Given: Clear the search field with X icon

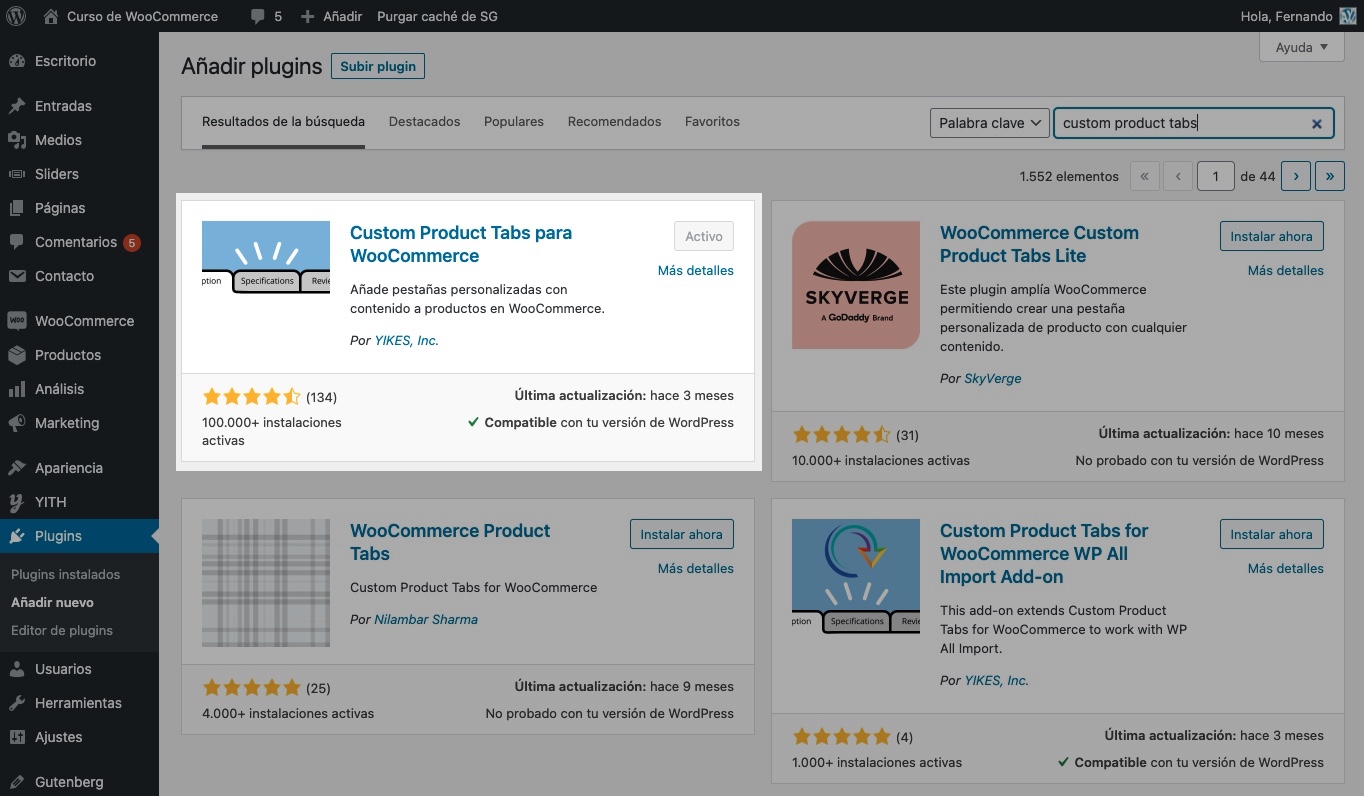Looking at the screenshot, I should pyautogui.click(x=1317, y=124).
